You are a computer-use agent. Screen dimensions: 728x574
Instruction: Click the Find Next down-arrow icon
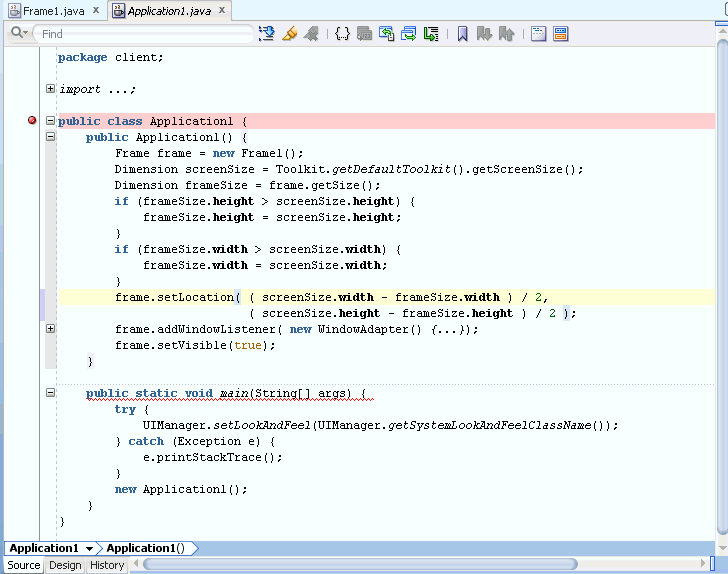[x=266, y=33]
